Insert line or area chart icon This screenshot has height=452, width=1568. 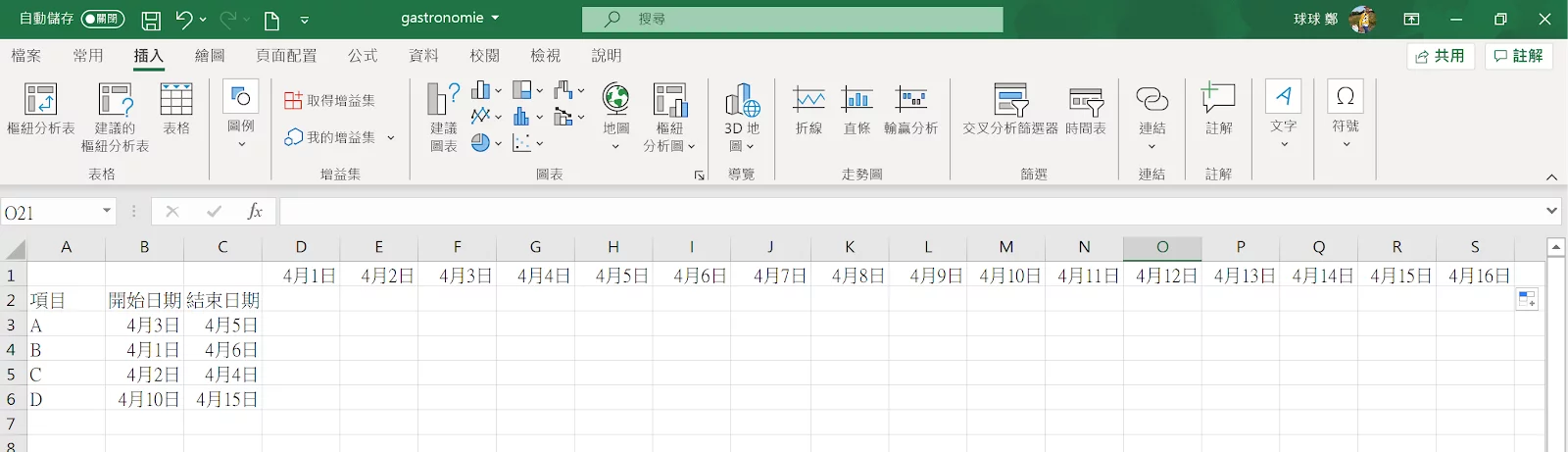[x=486, y=117]
